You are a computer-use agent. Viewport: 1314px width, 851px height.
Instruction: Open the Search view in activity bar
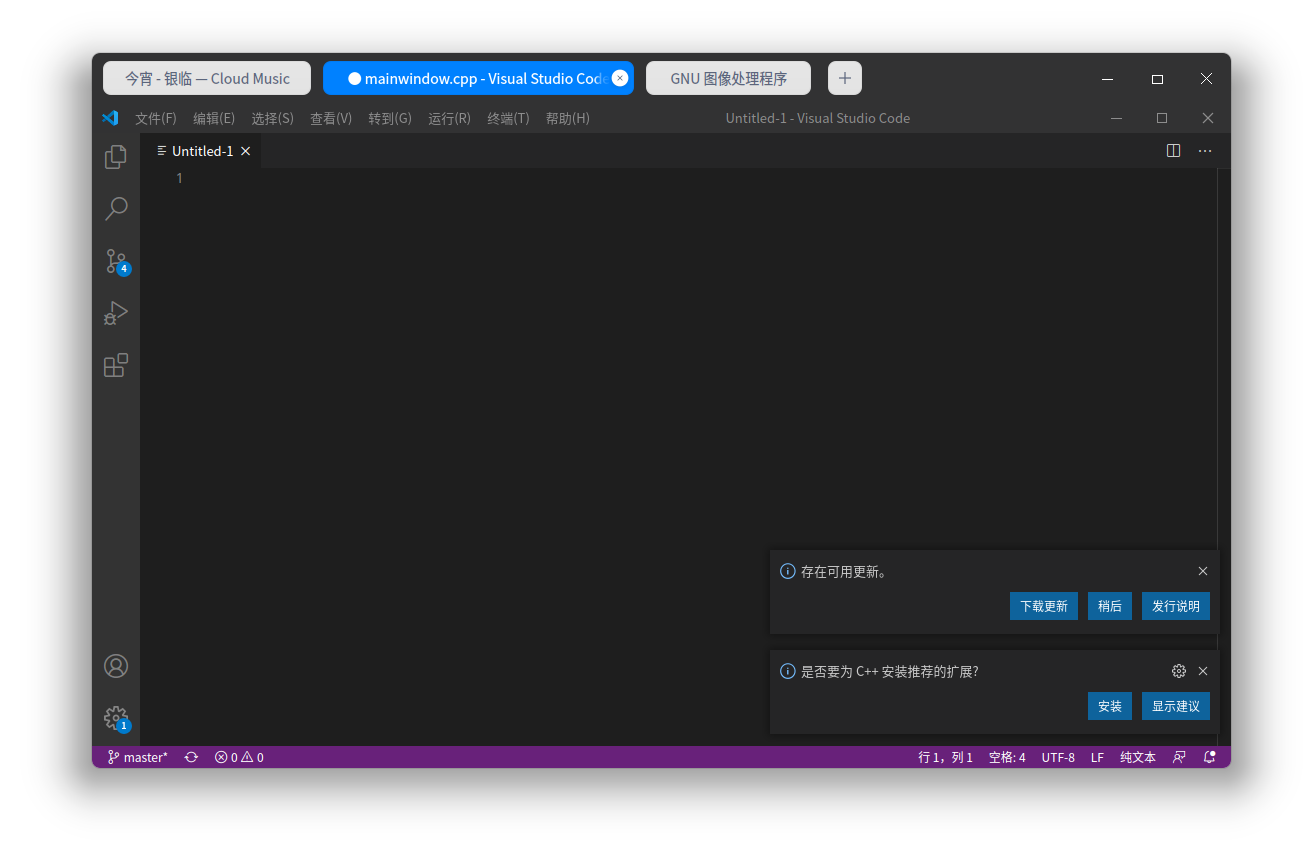coord(116,209)
